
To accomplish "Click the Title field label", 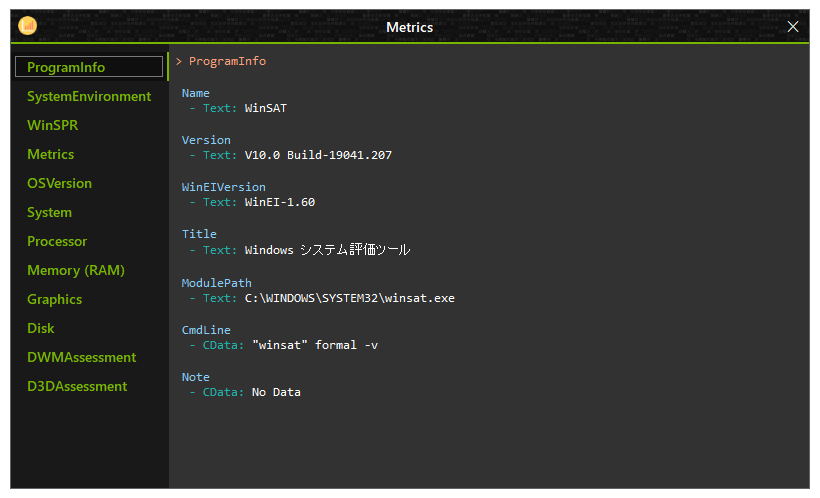I will tap(199, 234).
